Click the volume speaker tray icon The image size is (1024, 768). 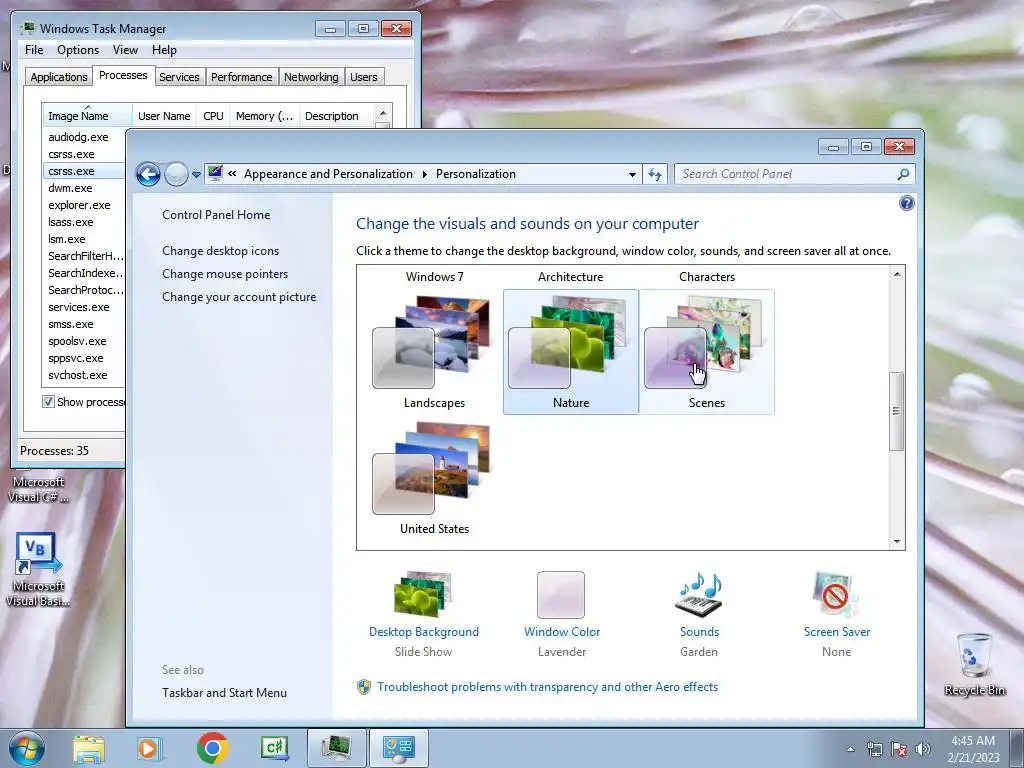[x=923, y=749]
